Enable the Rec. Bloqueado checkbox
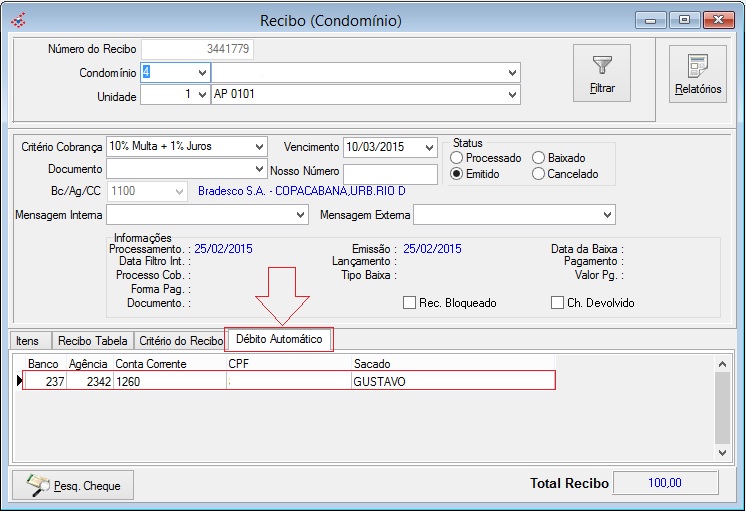746x512 pixels. pyautogui.click(x=409, y=303)
